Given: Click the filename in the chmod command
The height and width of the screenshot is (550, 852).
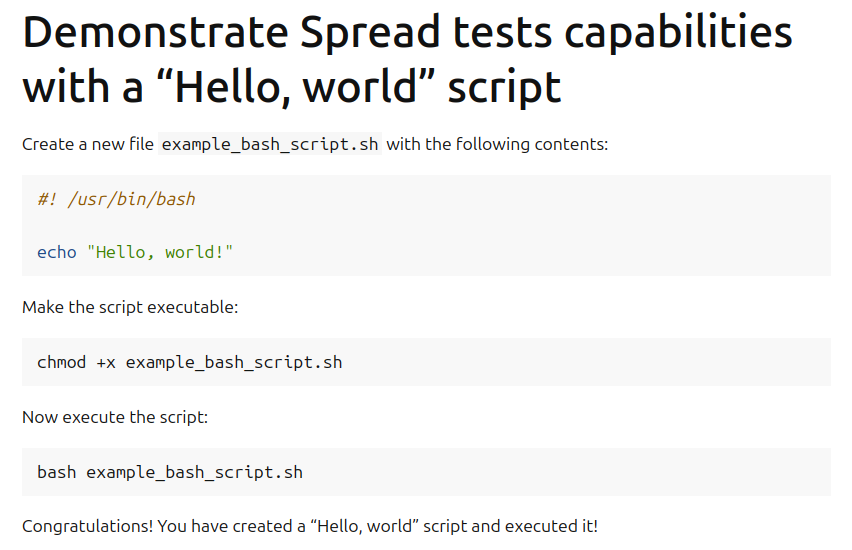Looking at the screenshot, I should tap(234, 362).
